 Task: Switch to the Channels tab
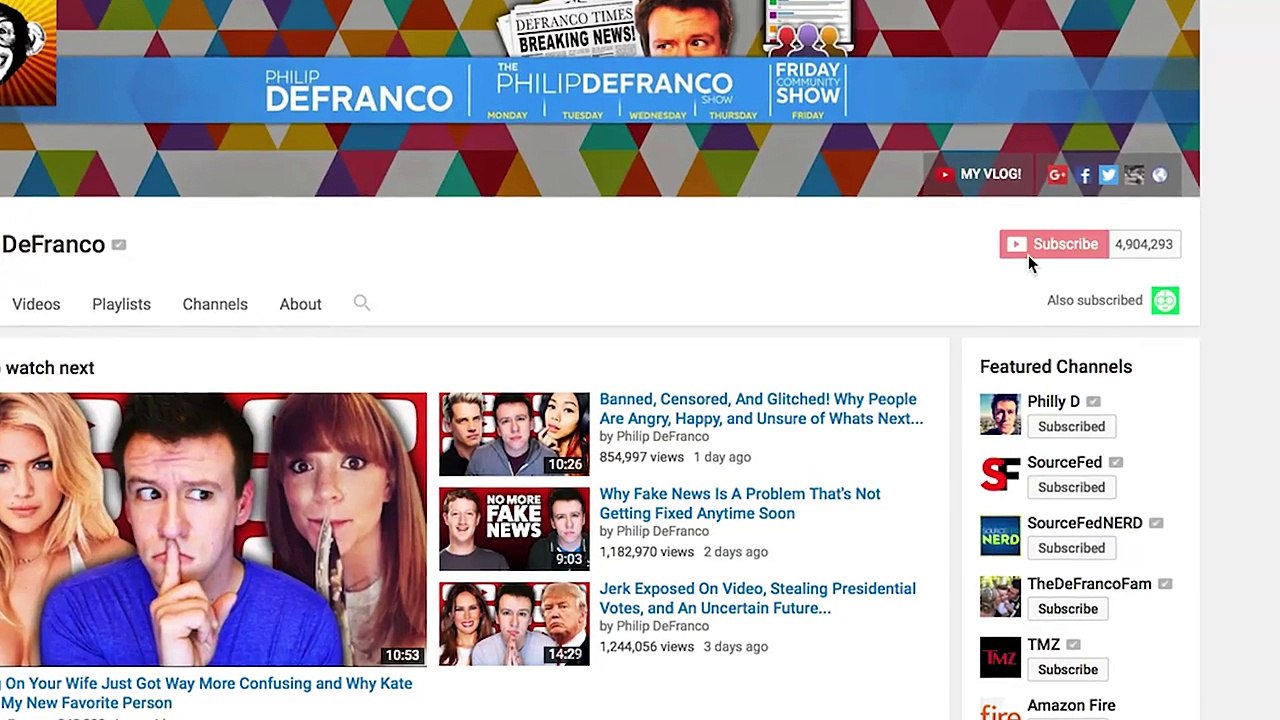tap(215, 304)
